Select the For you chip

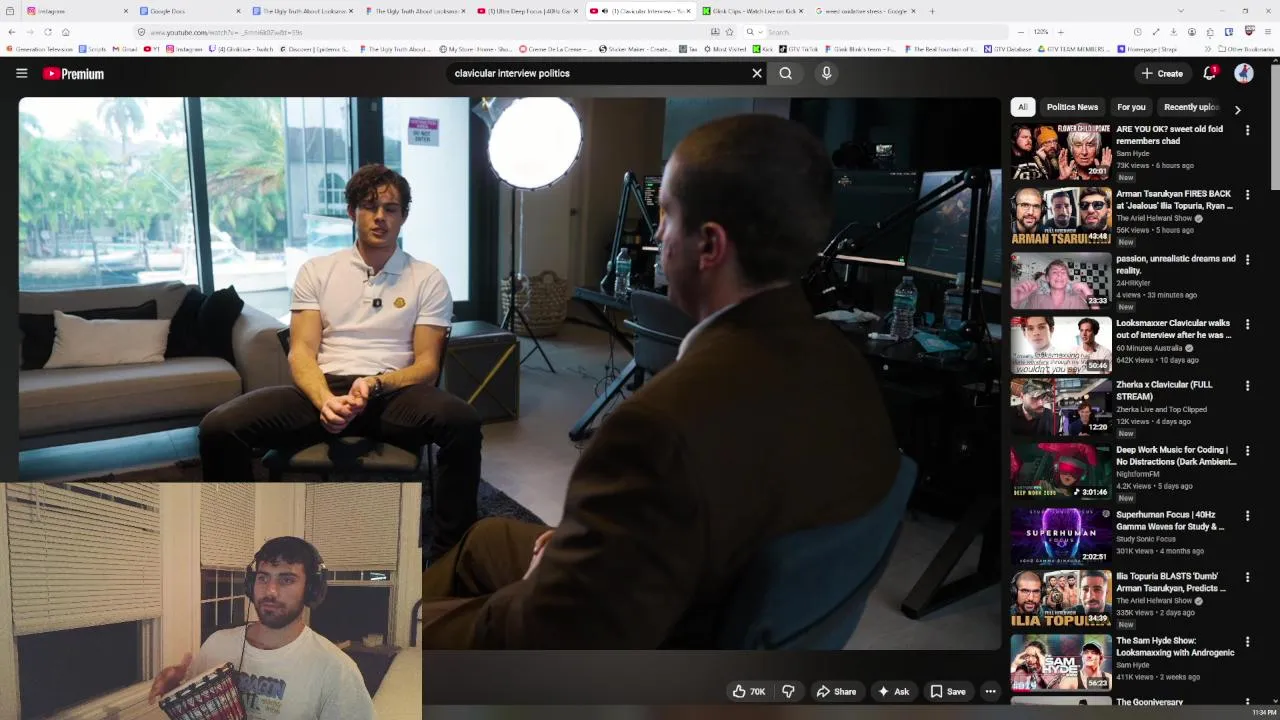(x=1131, y=107)
